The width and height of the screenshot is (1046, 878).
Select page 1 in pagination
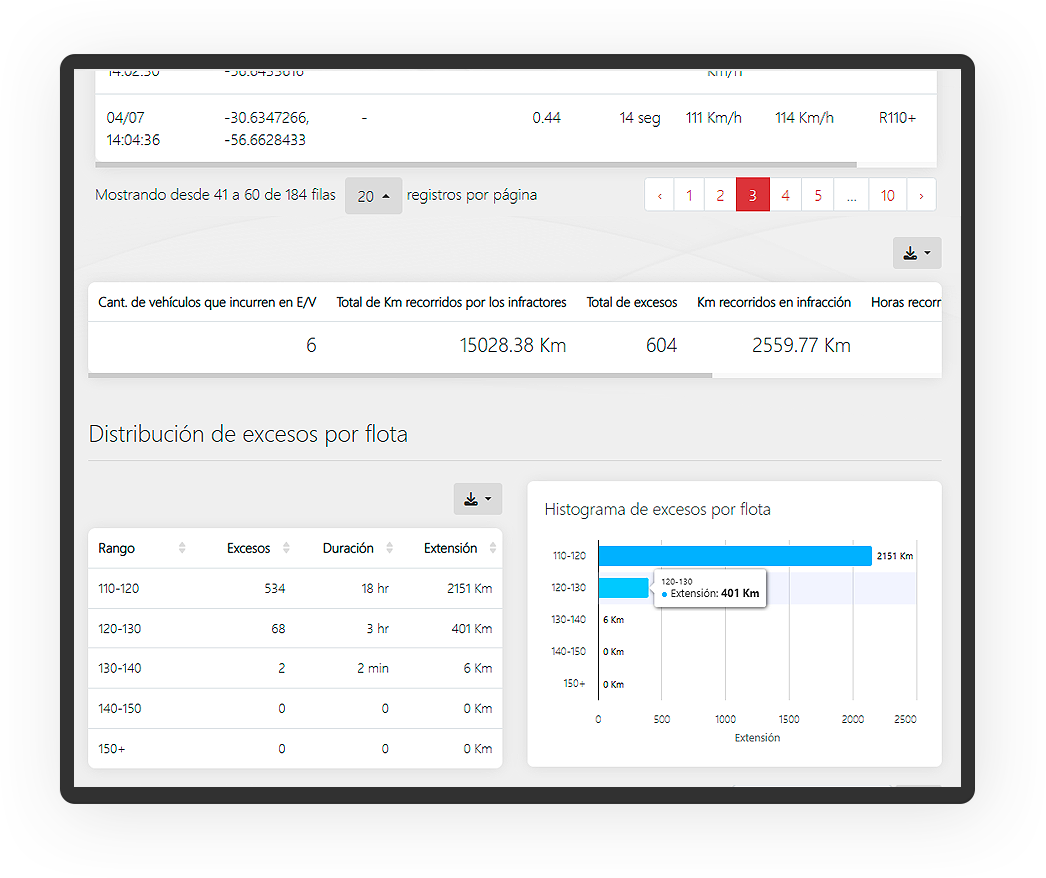(x=689, y=195)
